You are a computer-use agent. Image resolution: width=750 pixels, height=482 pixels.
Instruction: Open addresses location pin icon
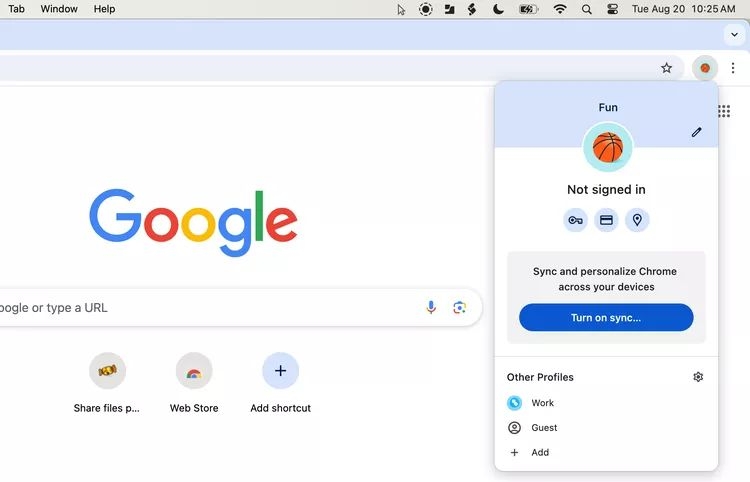(x=637, y=220)
